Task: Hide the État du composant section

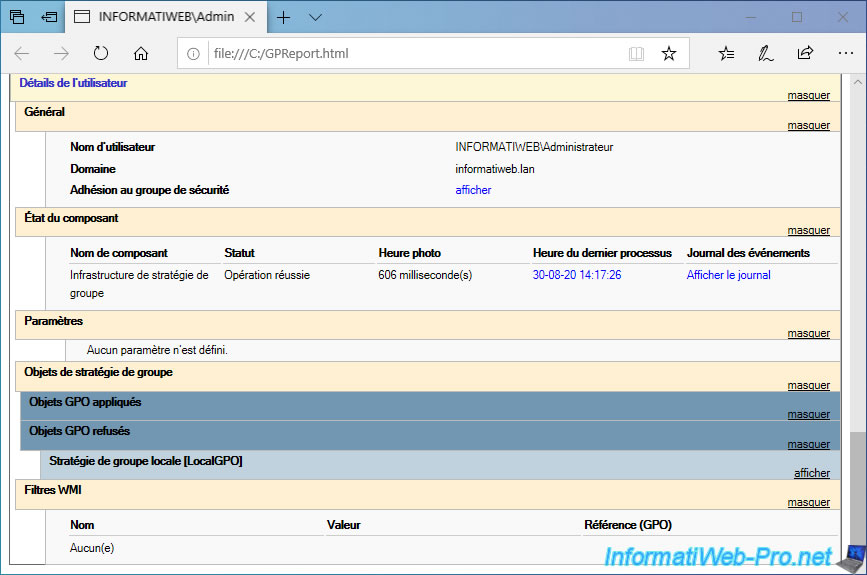Action: coord(808,230)
